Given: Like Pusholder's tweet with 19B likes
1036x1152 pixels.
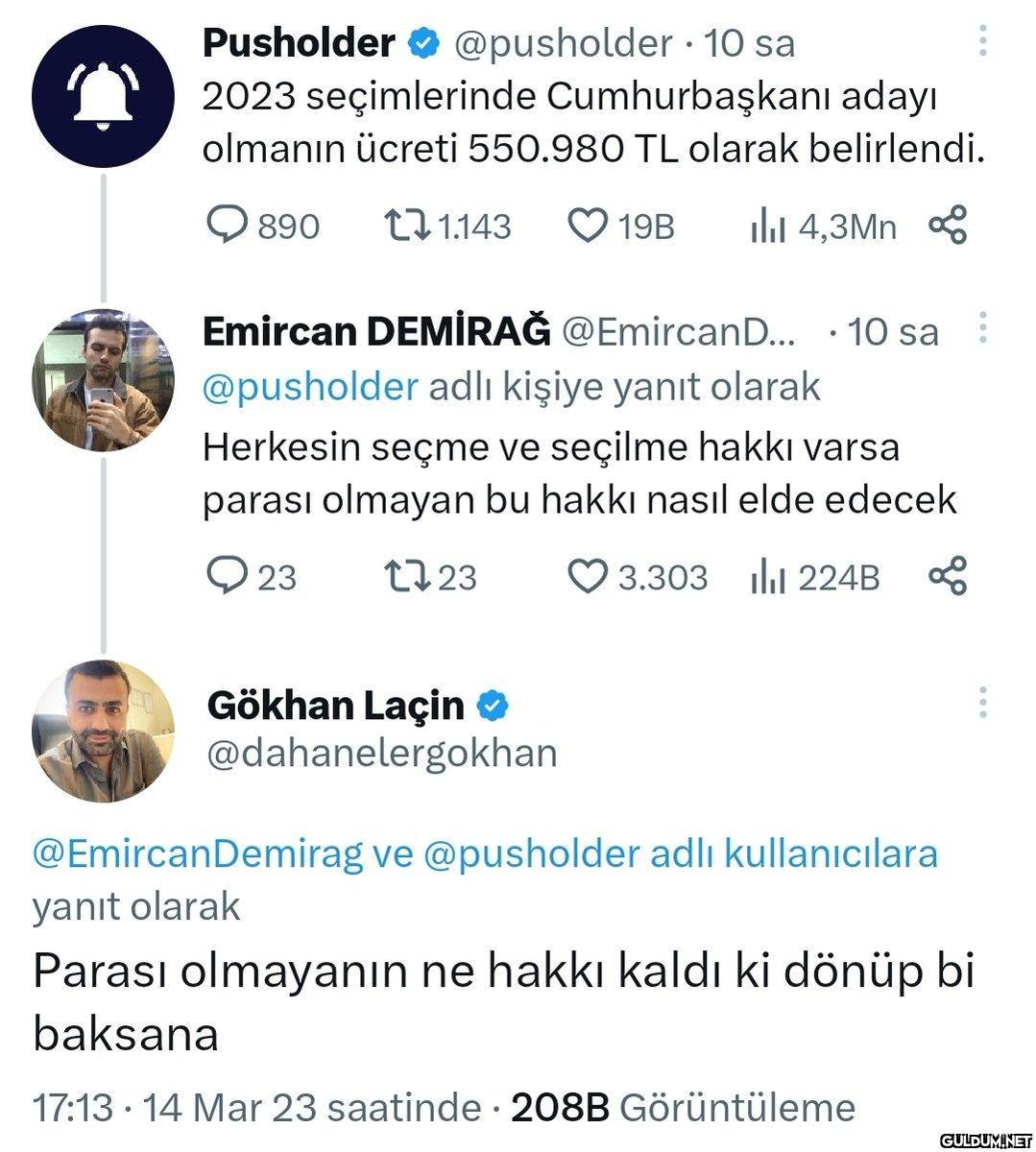Looking at the screenshot, I should pos(587,226).
